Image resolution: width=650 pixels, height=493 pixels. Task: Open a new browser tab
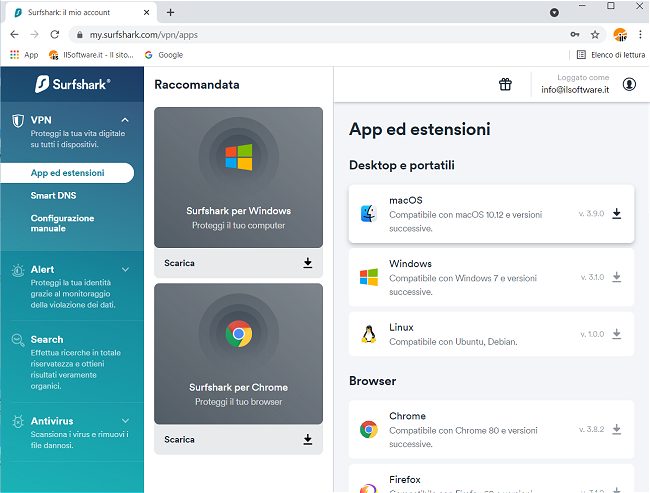coord(170,12)
